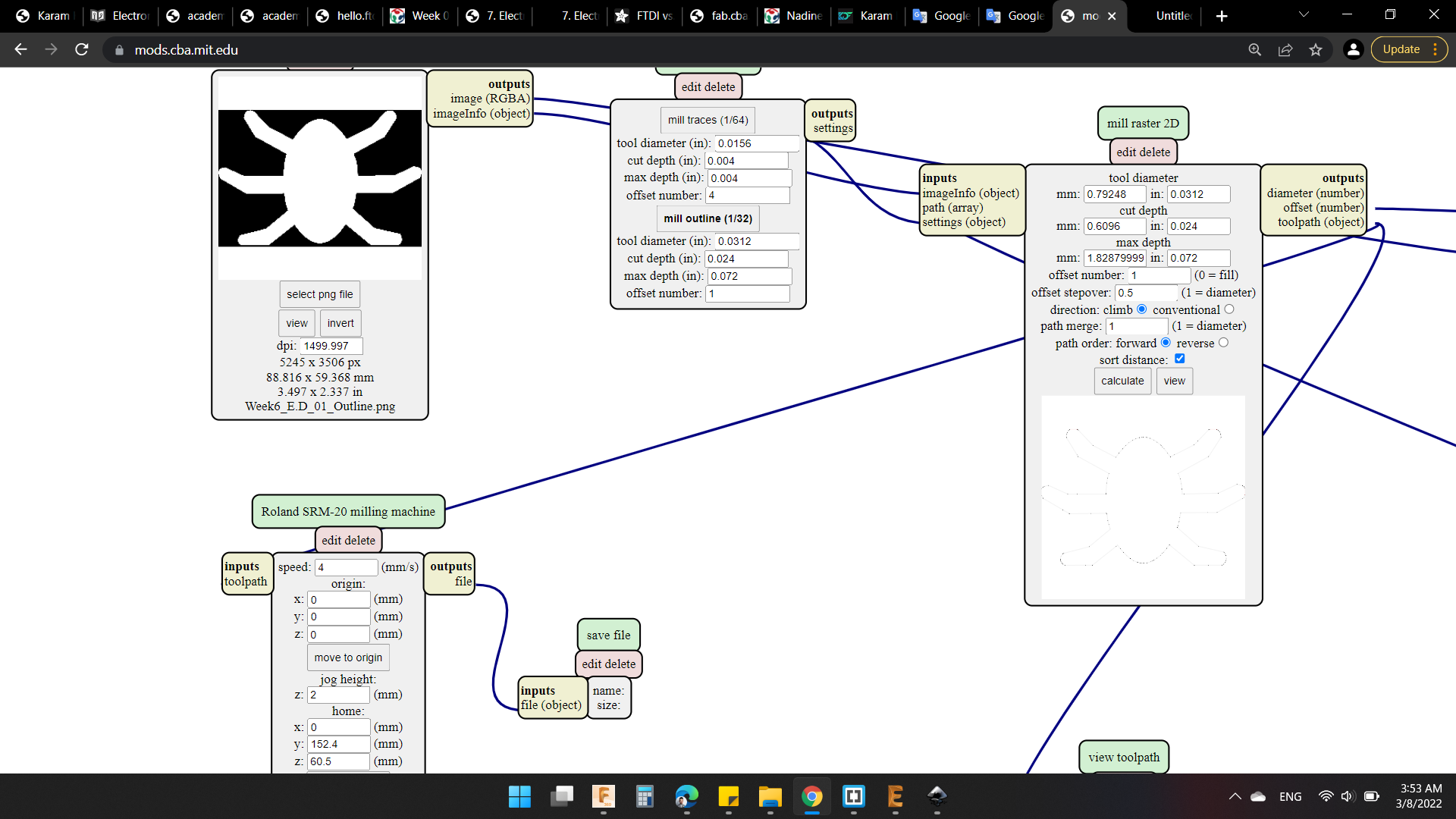Image resolution: width=1456 pixels, height=819 pixels.
Task: Switch to the hello.ftdi tab
Action: [x=346, y=16]
